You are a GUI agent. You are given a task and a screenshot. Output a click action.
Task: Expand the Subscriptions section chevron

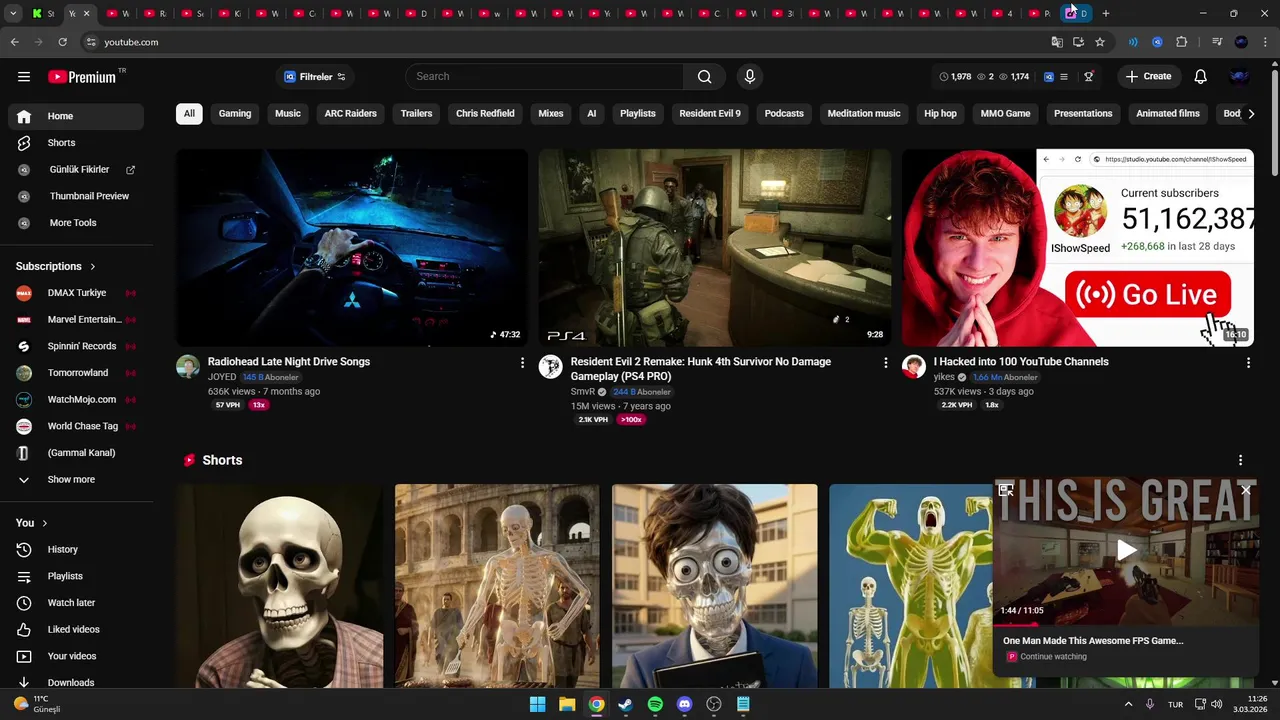tap(93, 267)
